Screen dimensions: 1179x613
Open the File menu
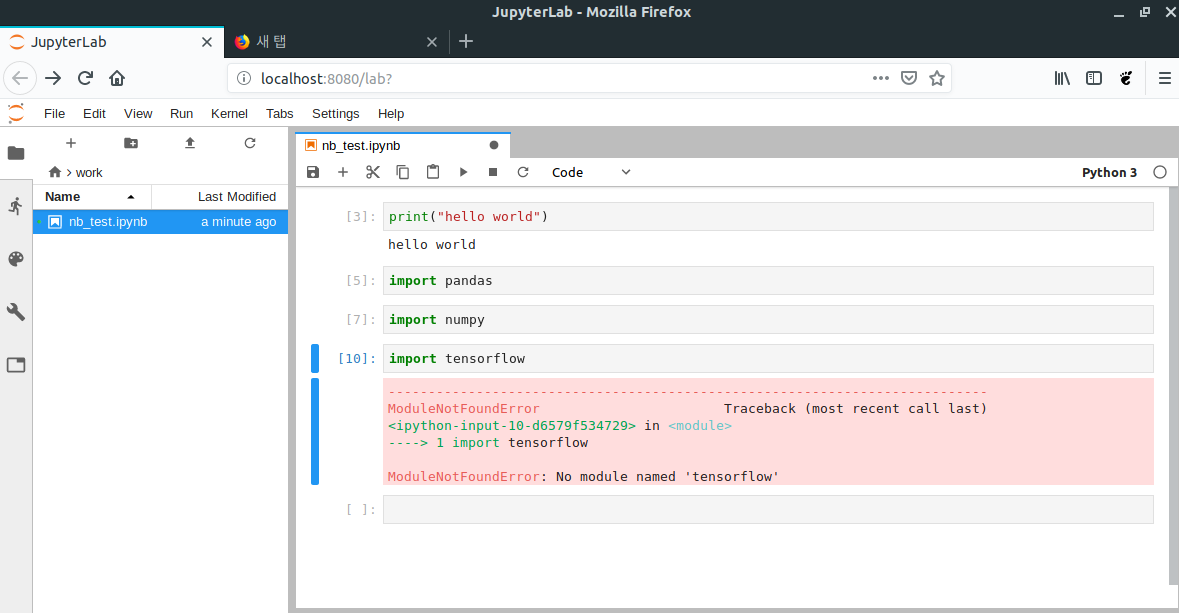tap(54, 114)
